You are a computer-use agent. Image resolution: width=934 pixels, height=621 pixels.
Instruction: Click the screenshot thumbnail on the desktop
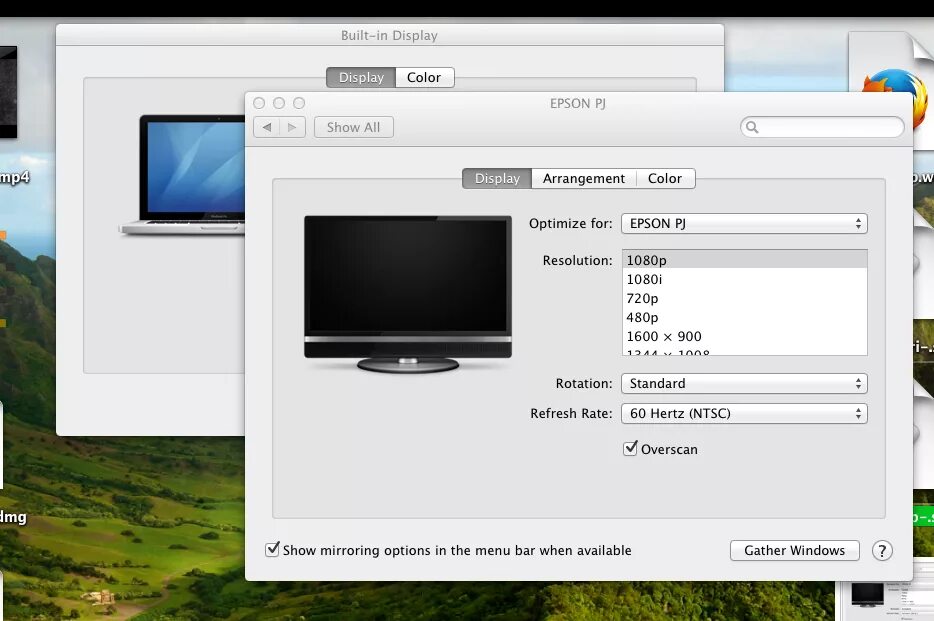pos(885,600)
